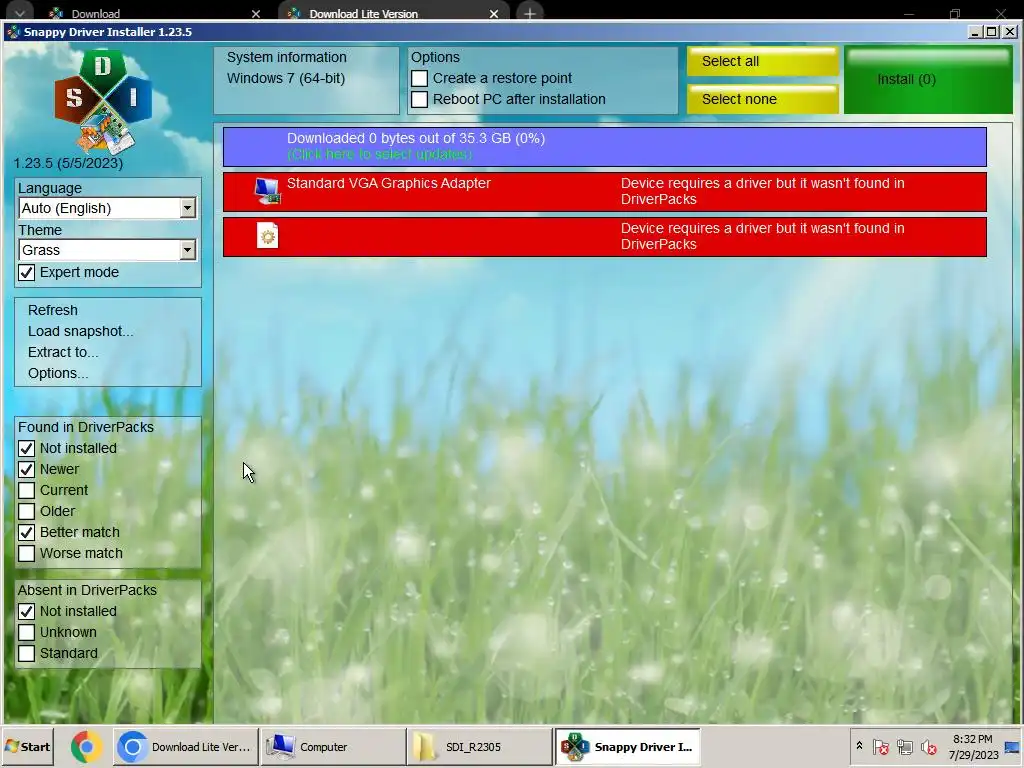Click Windows 7 (64-bit) system information
The image size is (1024, 768).
tap(285, 78)
